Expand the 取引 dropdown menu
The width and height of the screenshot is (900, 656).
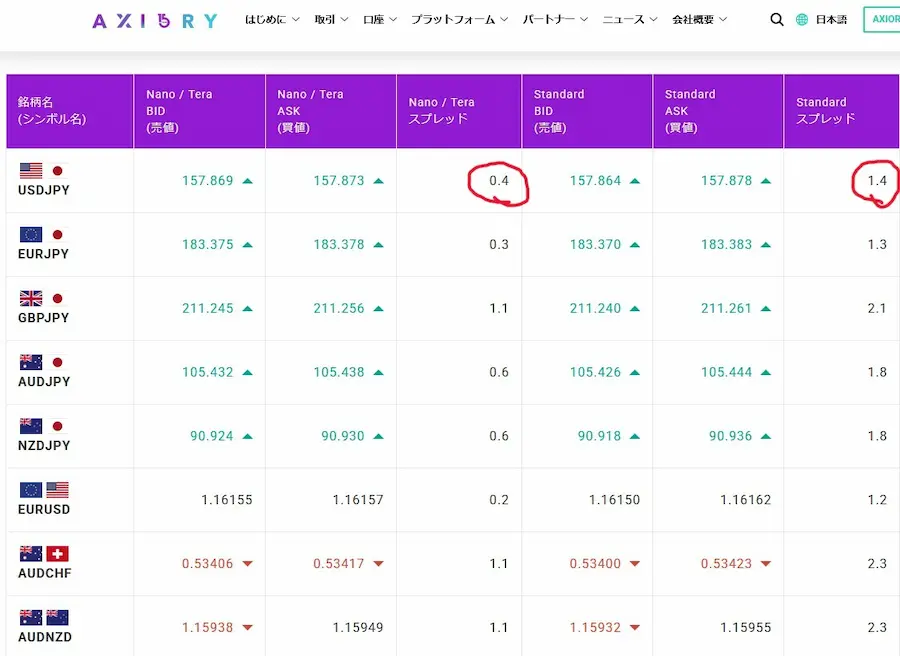331,20
